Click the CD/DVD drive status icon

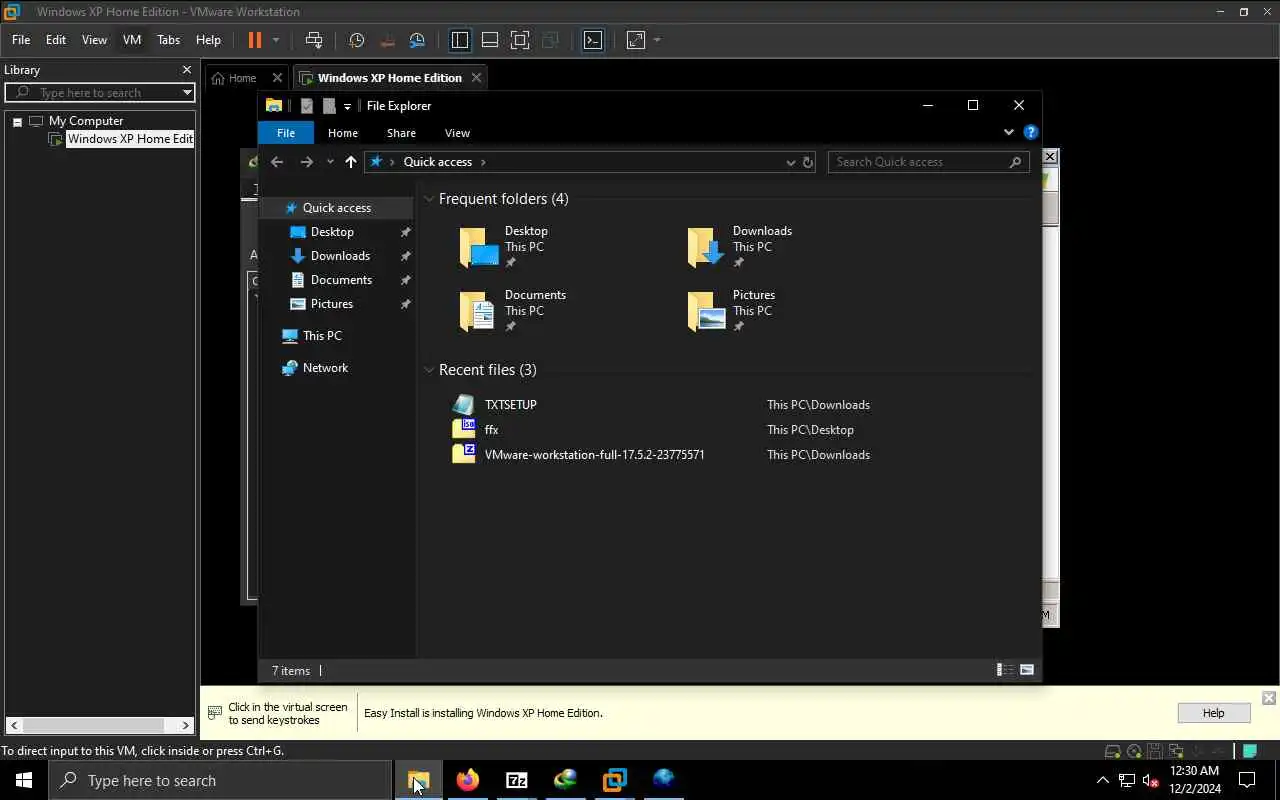(x=1133, y=751)
